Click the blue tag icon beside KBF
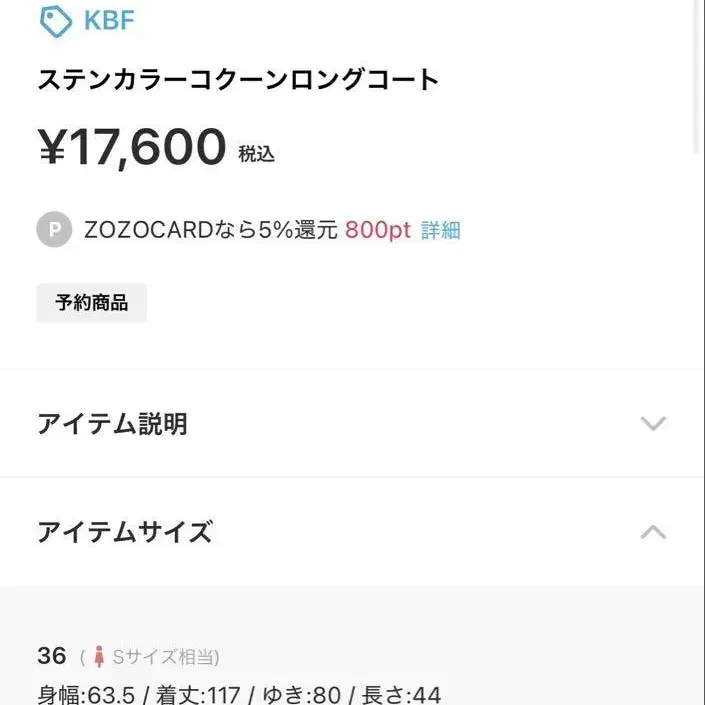 tap(56, 20)
